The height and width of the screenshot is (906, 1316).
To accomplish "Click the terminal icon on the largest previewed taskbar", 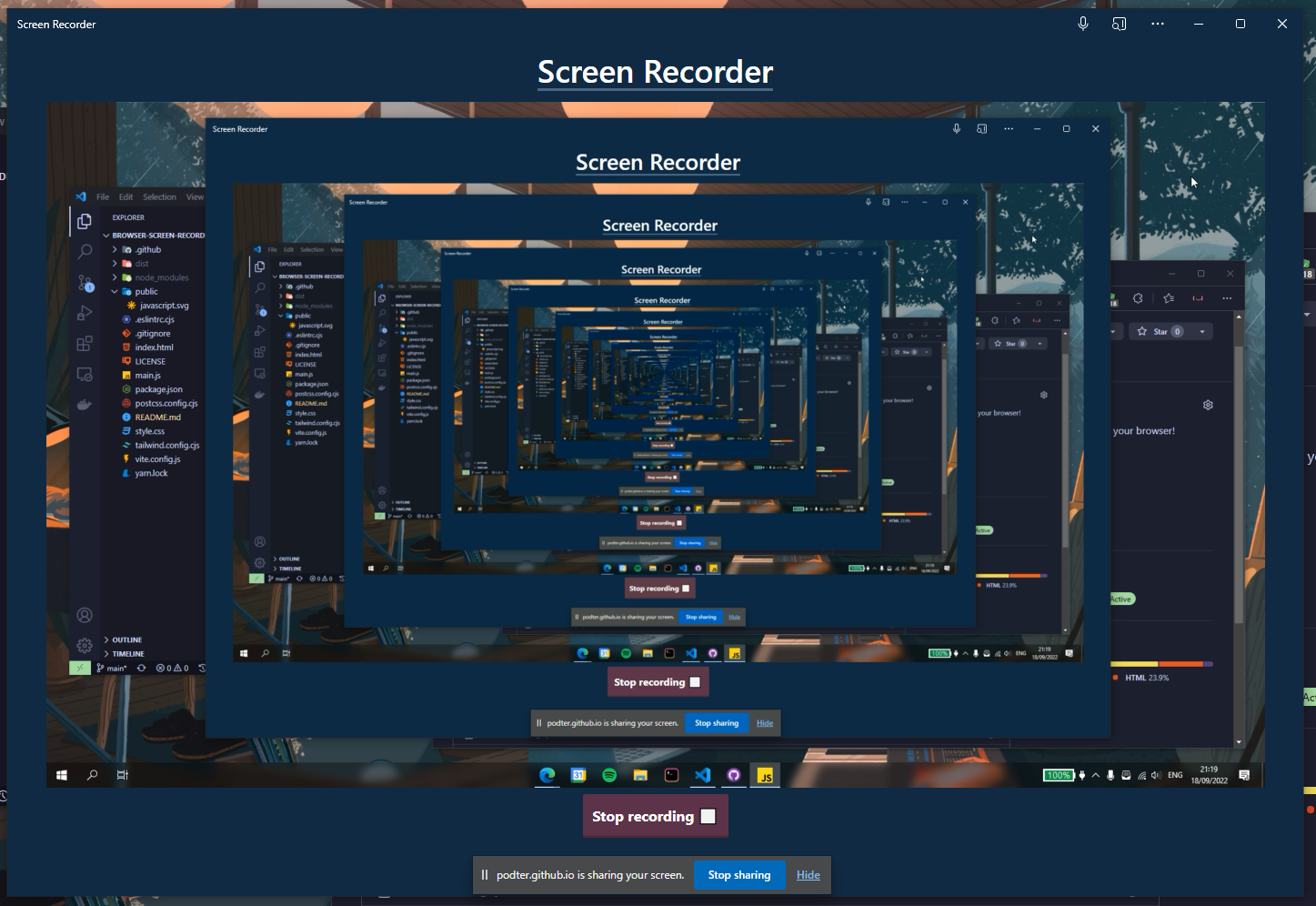I will coord(671,775).
